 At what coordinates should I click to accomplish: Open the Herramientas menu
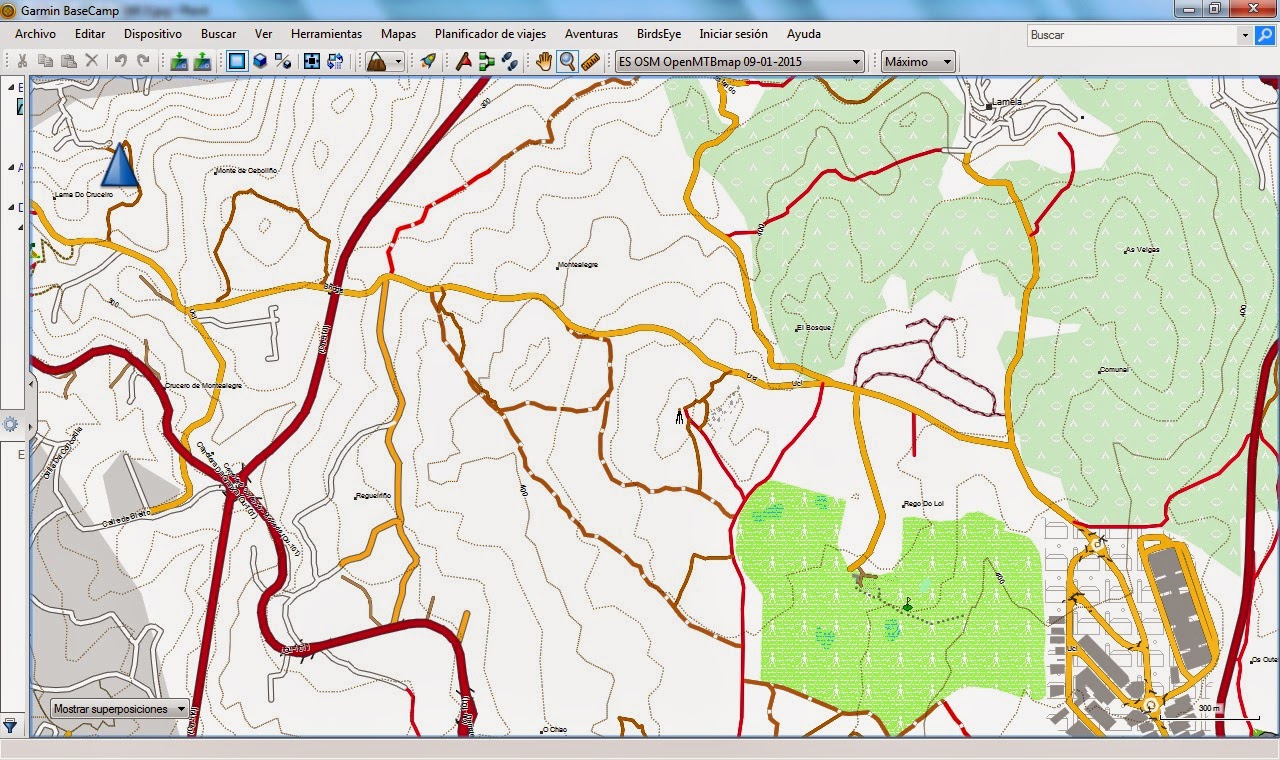click(326, 34)
